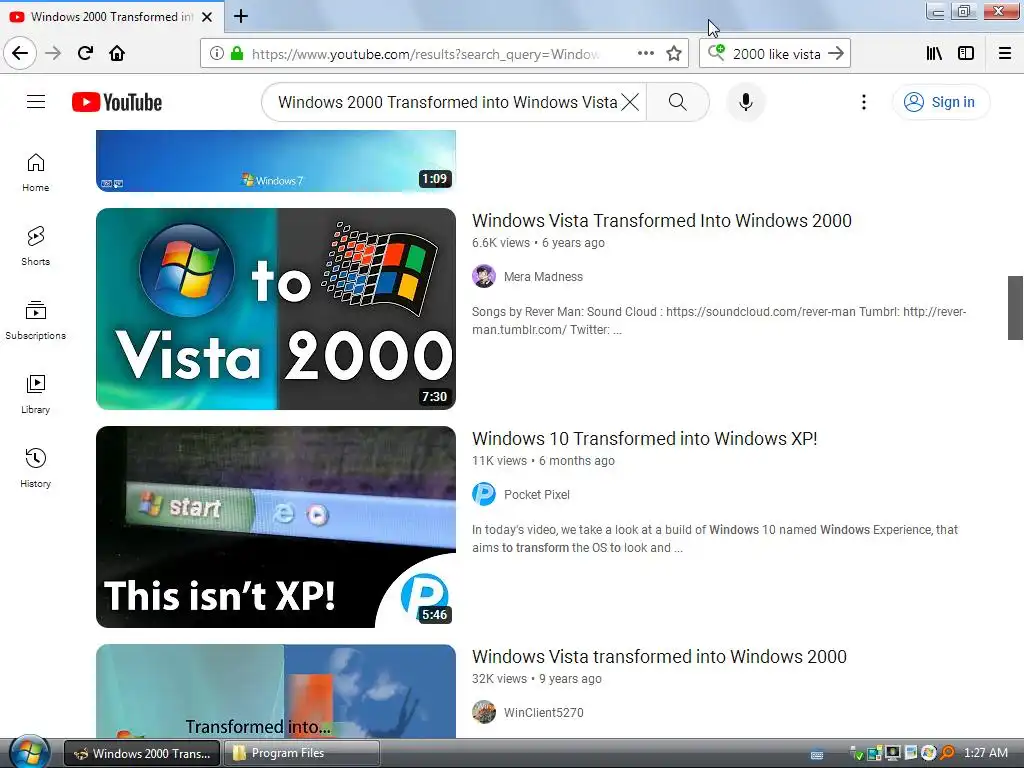Click the 1:27 AM taskbar clock
This screenshot has height=768, width=1024.
pyautogui.click(x=985, y=753)
